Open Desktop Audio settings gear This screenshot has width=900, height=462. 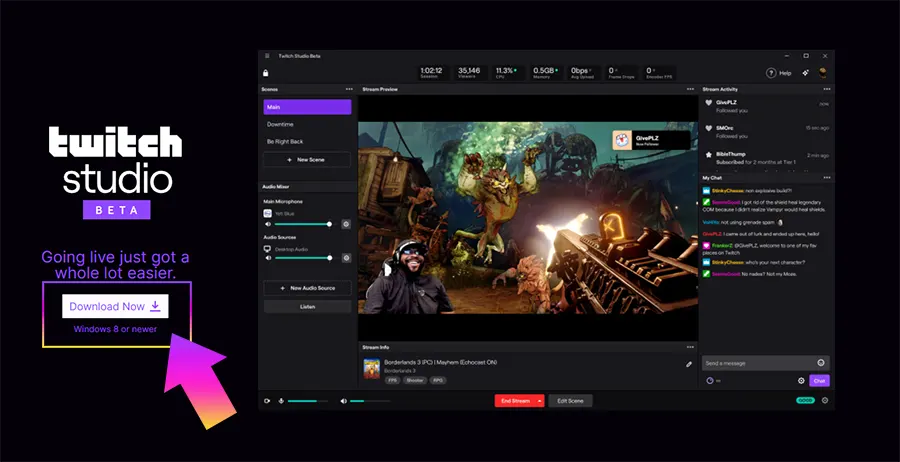click(x=346, y=258)
